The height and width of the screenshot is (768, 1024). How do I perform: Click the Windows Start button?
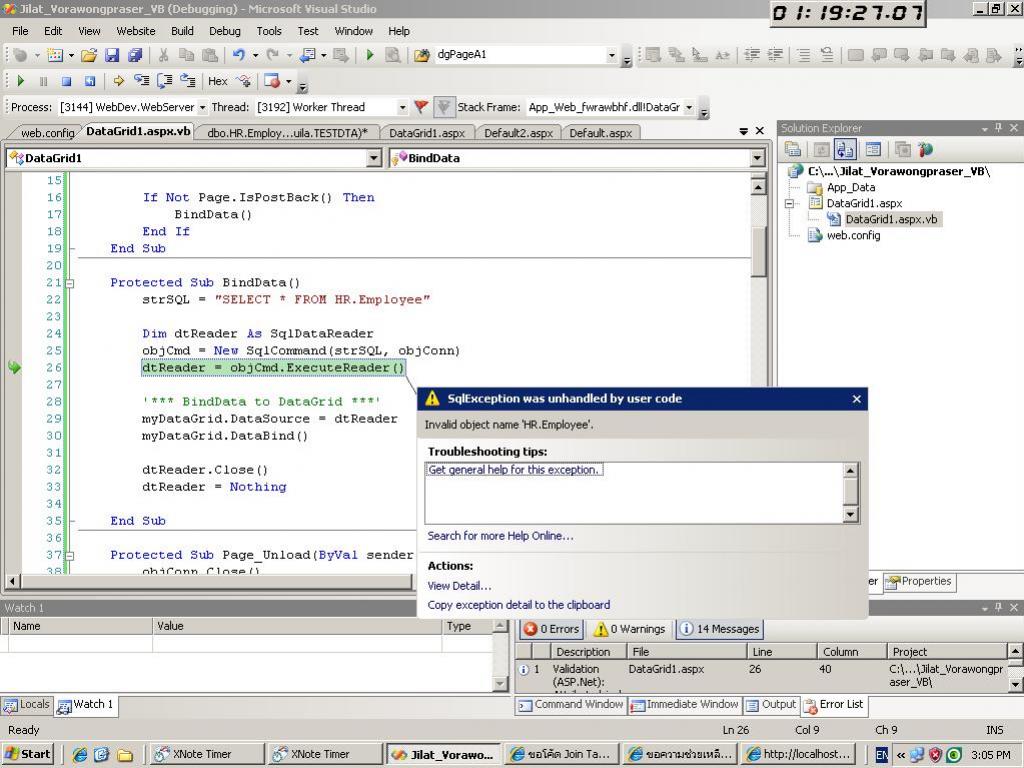coord(27,754)
